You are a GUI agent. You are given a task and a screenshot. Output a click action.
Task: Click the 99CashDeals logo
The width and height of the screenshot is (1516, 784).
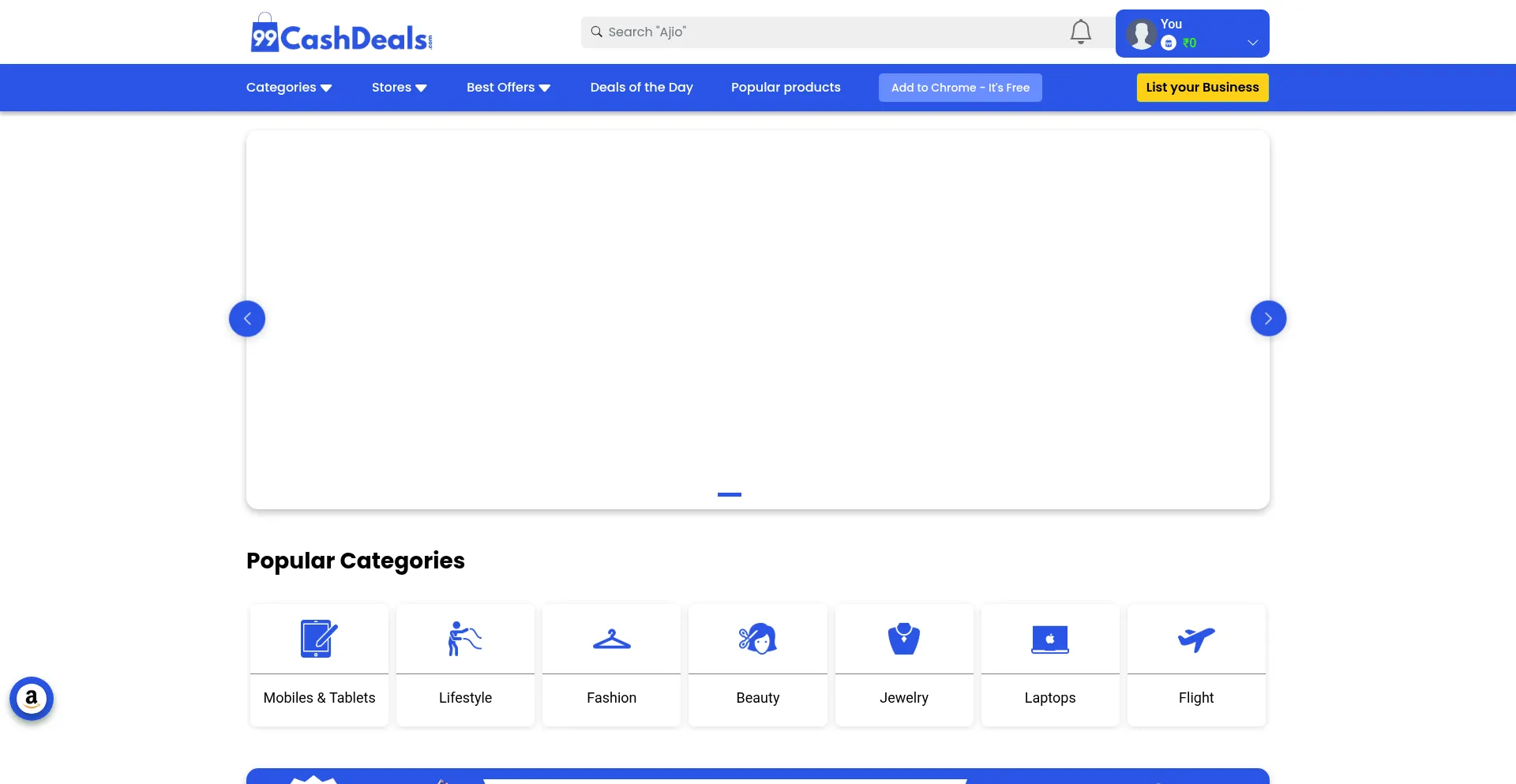point(341,33)
